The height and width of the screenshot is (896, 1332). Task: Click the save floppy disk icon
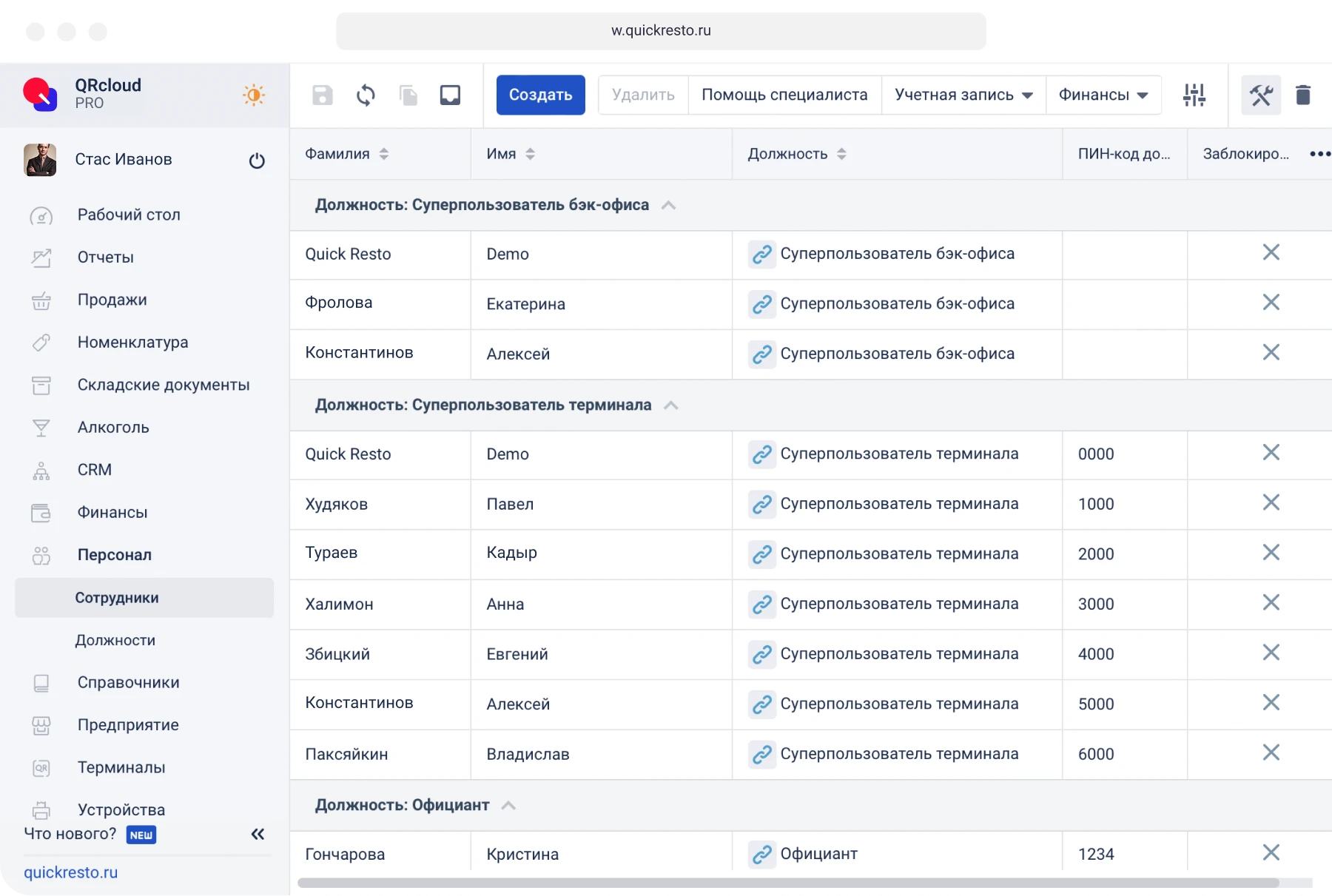pos(322,95)
